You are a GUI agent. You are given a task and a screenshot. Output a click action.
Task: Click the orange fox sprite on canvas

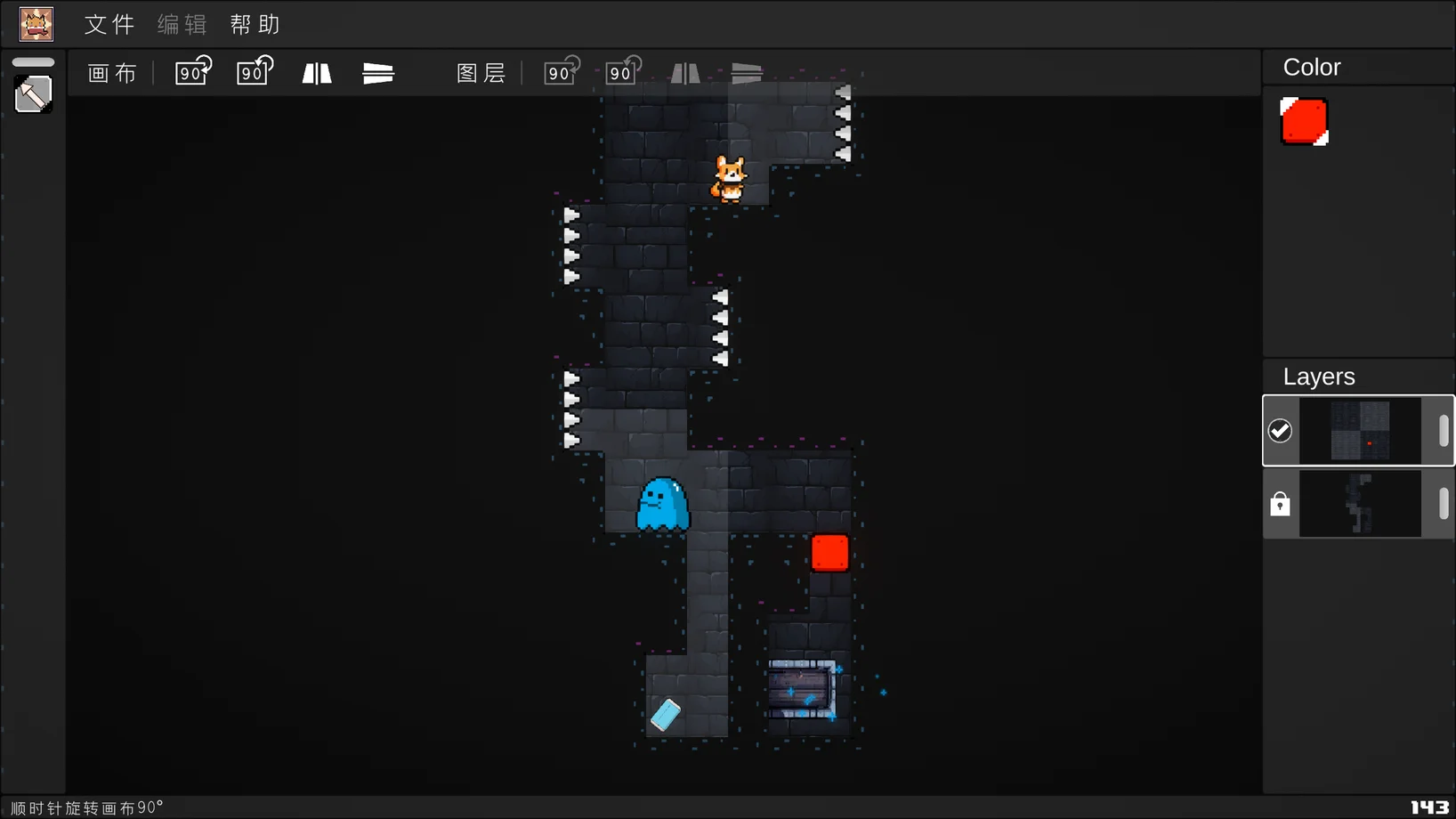730,180
